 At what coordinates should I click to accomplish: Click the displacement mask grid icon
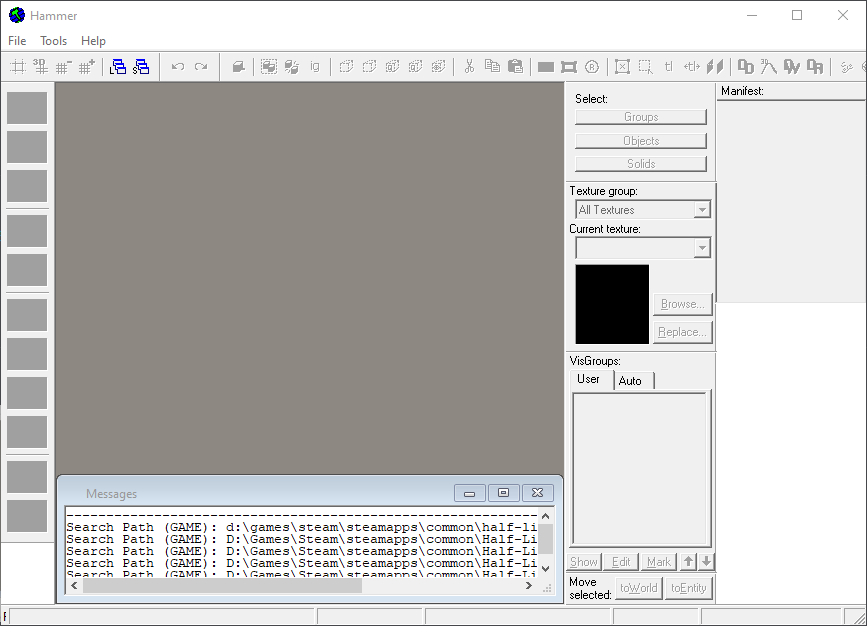click(815, 67)
